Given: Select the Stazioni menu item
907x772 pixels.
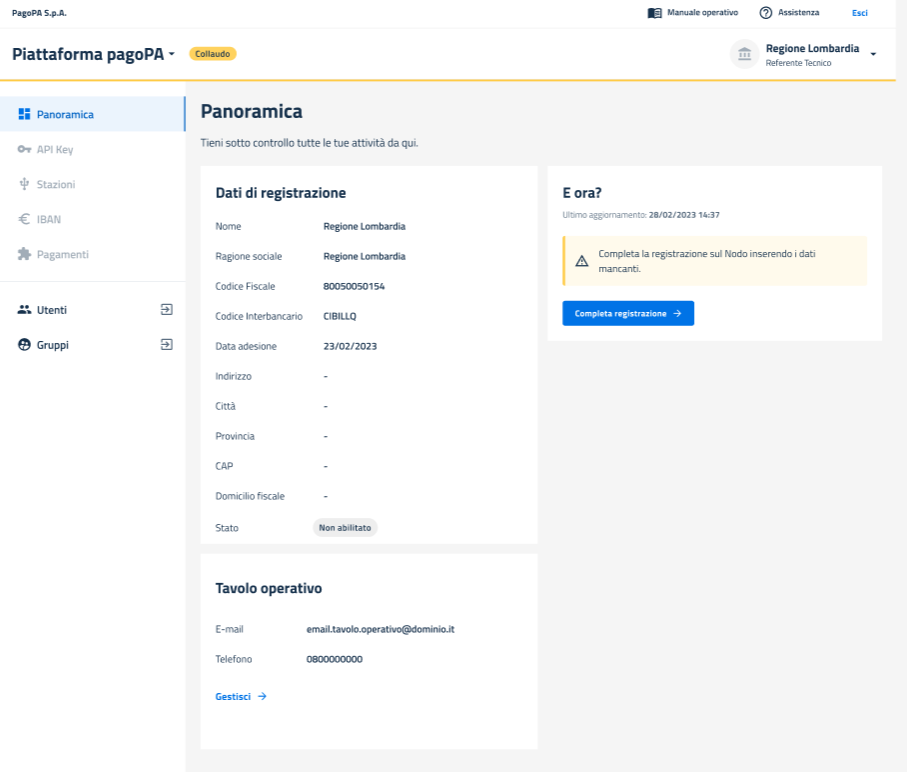Looking at the screenshot, I should (55, 185).
